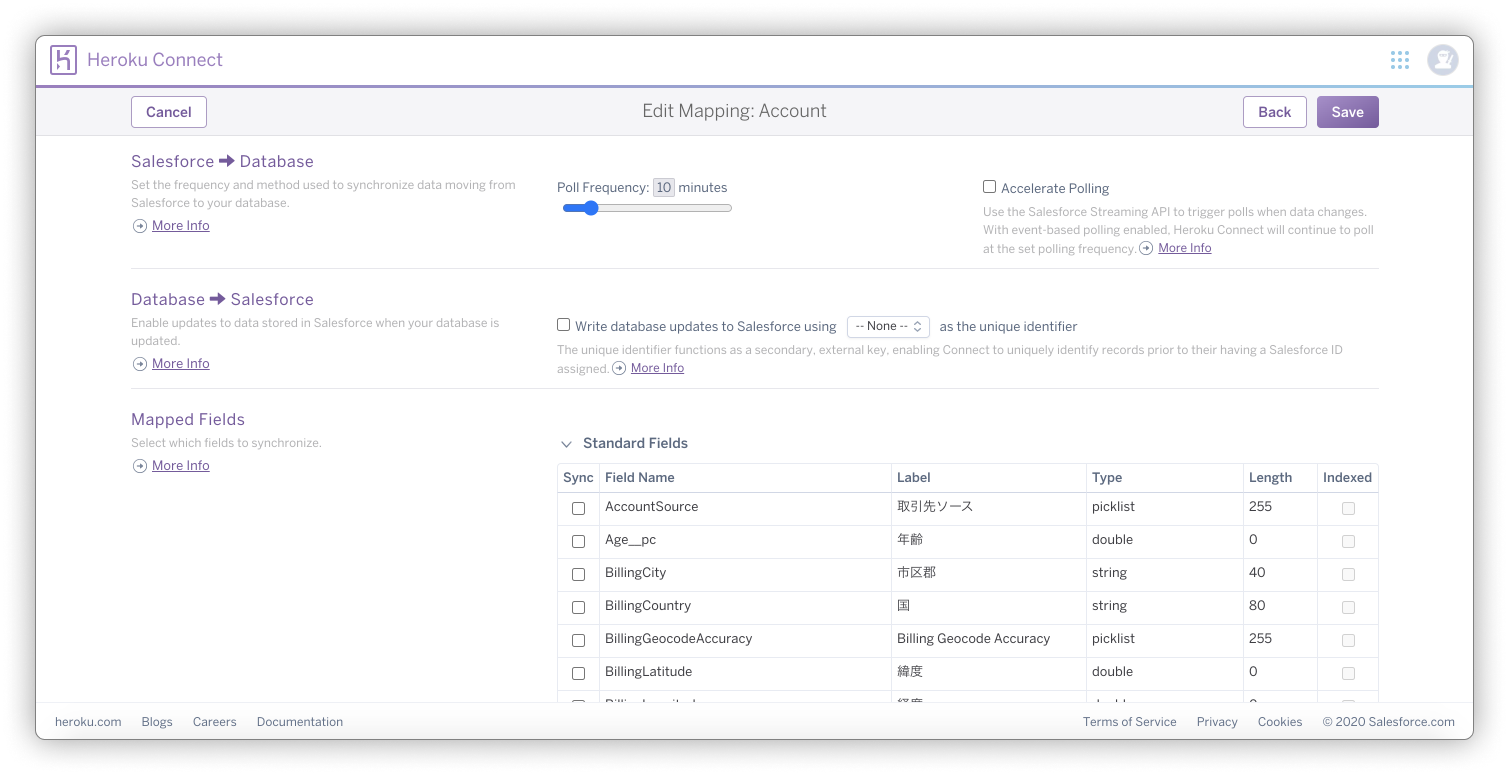Click the Back button
The width and height of the screenshot is (1509, 775).
point(1274,112)
